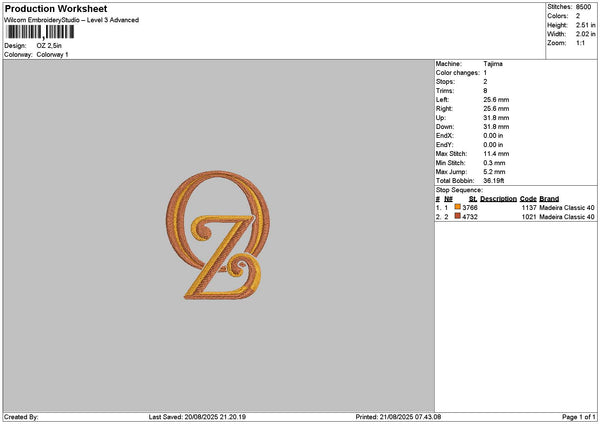Click the 'Created By:' footer label
The height and width of the screenshot is (424, 600).
click(x=21, y=417)
